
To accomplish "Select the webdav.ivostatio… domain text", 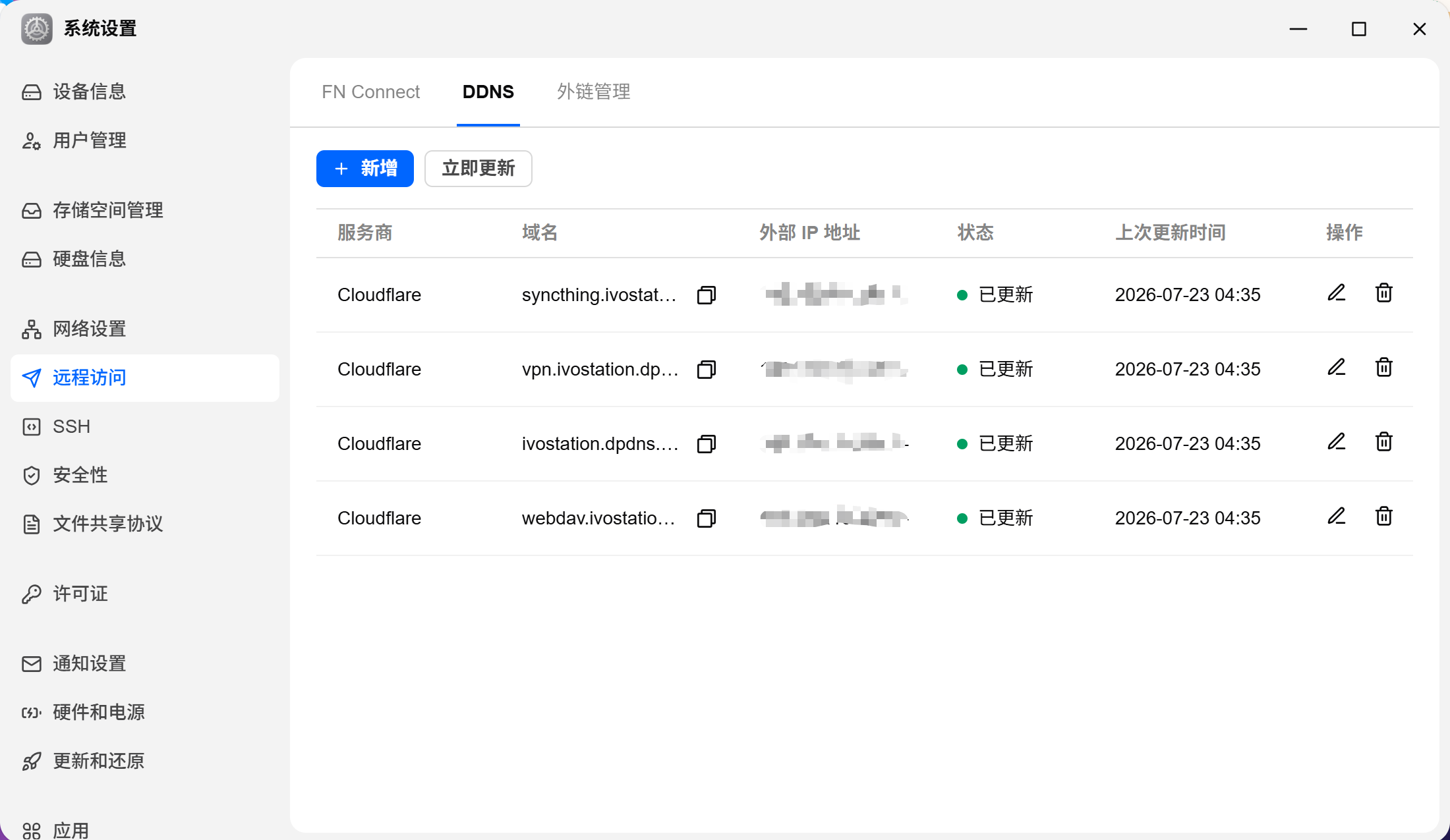I will pyautogui.click(x=598, y=518).
